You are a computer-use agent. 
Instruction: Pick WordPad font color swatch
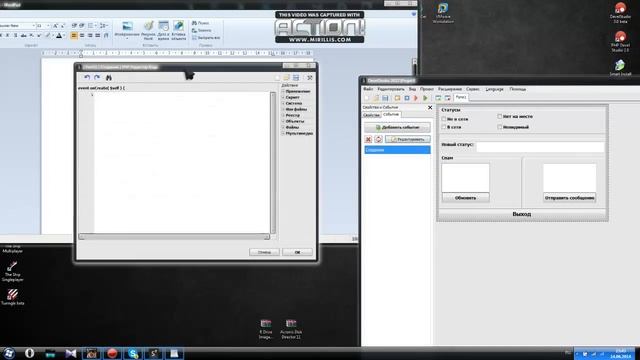pos(59,36)
